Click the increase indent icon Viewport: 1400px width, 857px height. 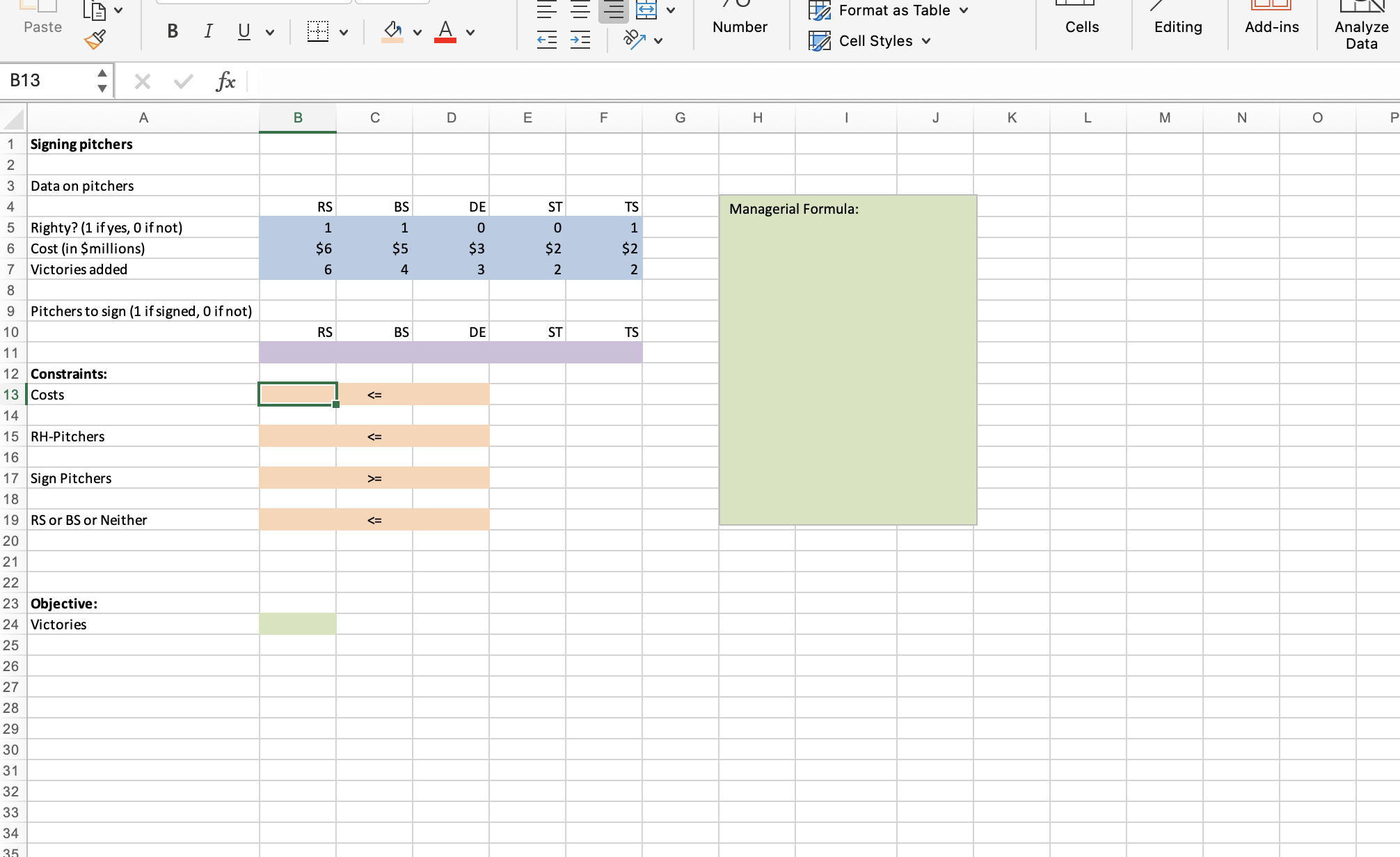(x=580, y=40)
